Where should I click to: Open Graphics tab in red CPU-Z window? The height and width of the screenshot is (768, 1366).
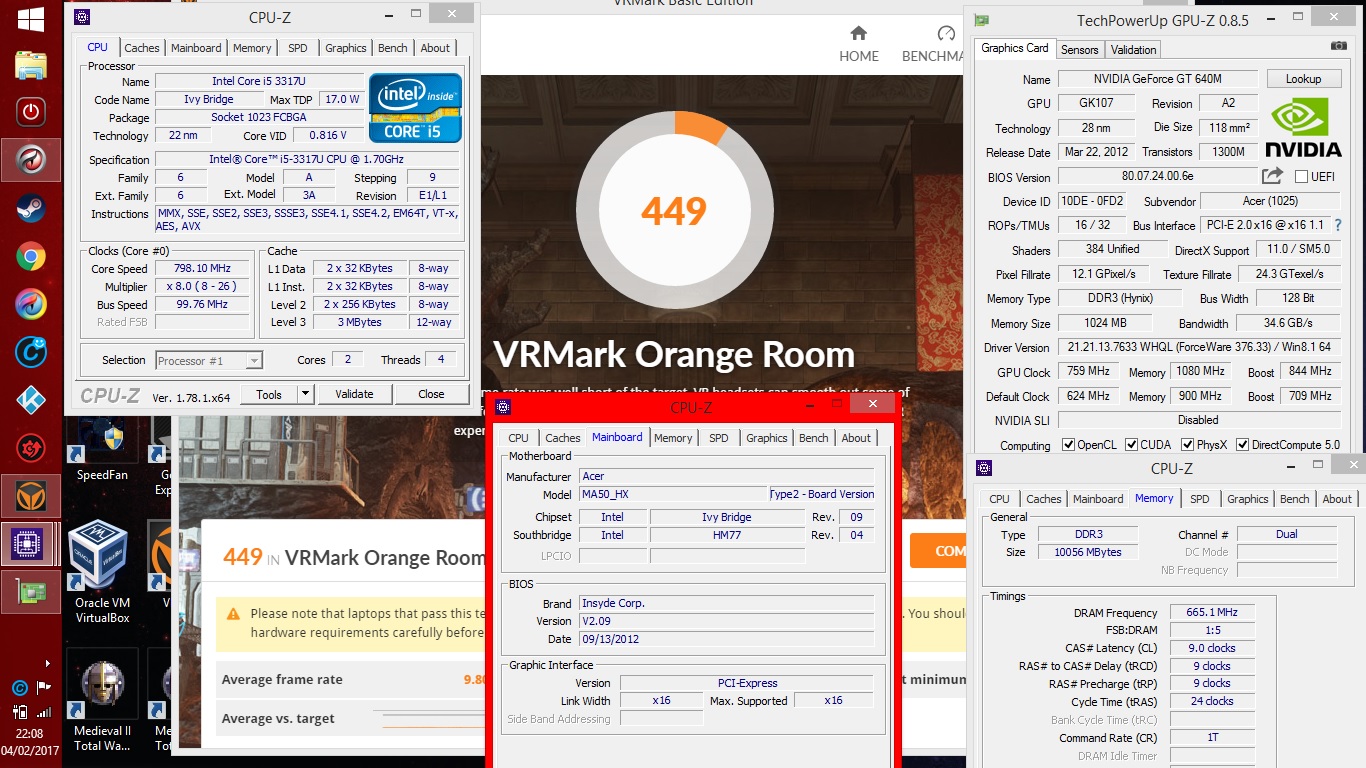point(767,438)
